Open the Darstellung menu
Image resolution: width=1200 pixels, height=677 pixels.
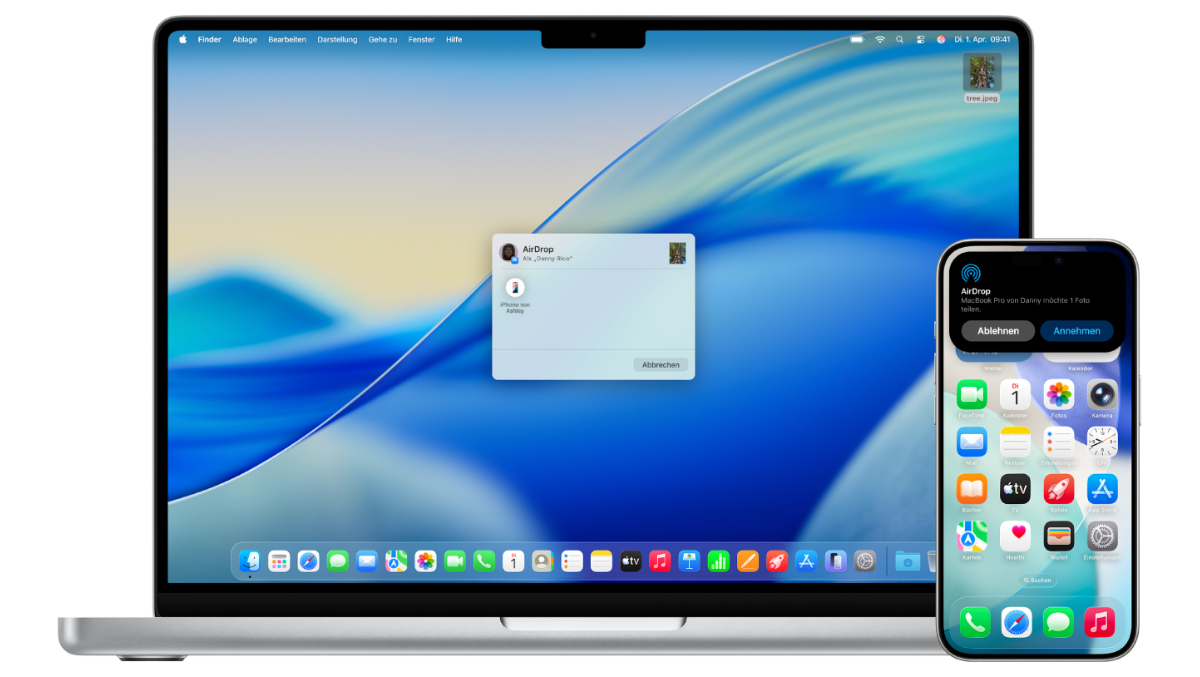tap(337, 40)
